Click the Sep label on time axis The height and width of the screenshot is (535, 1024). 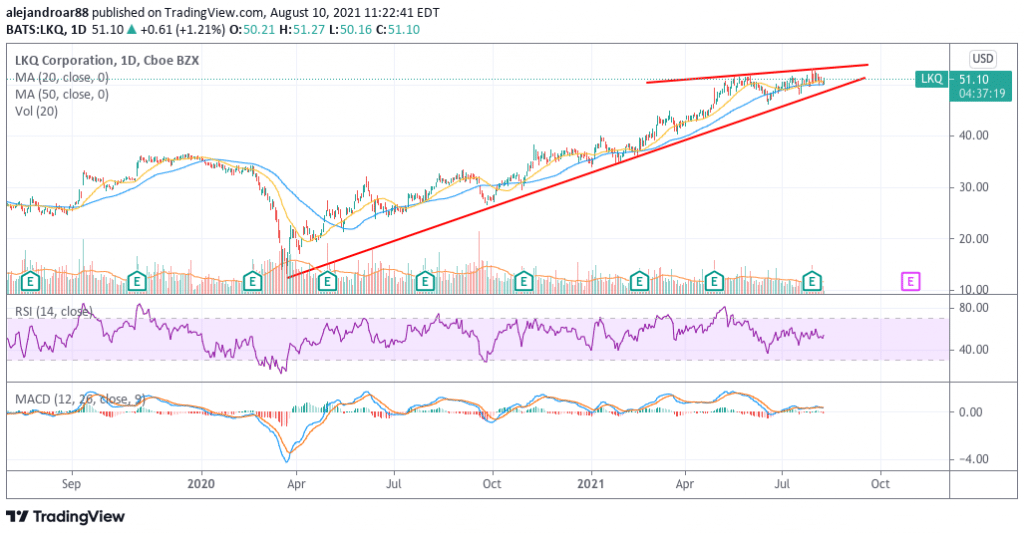(x=71, y=484)
